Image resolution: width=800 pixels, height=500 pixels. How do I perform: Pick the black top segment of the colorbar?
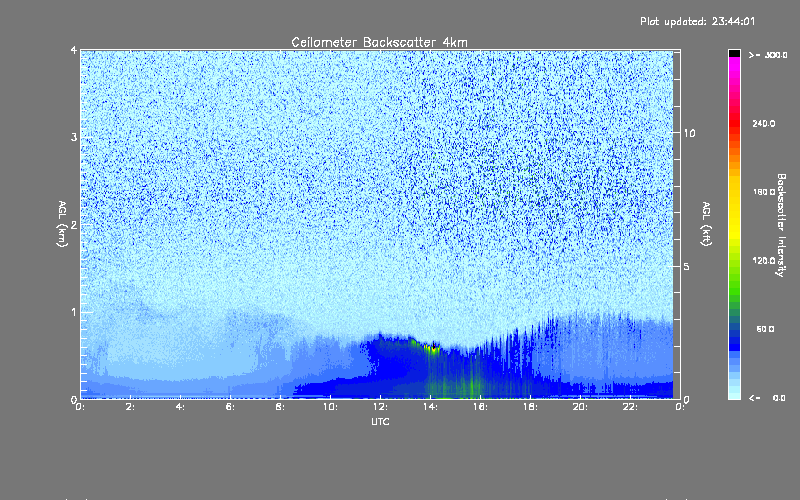point(734,53)
